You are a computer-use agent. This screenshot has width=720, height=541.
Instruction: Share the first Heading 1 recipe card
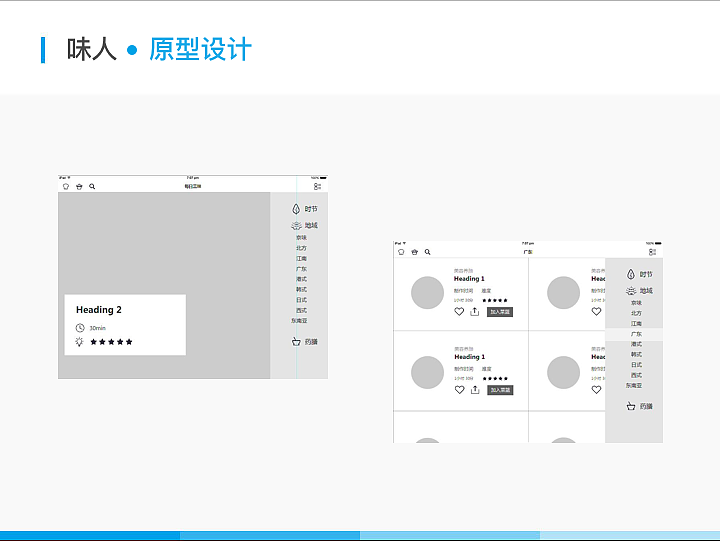click(x=475, y=312)
